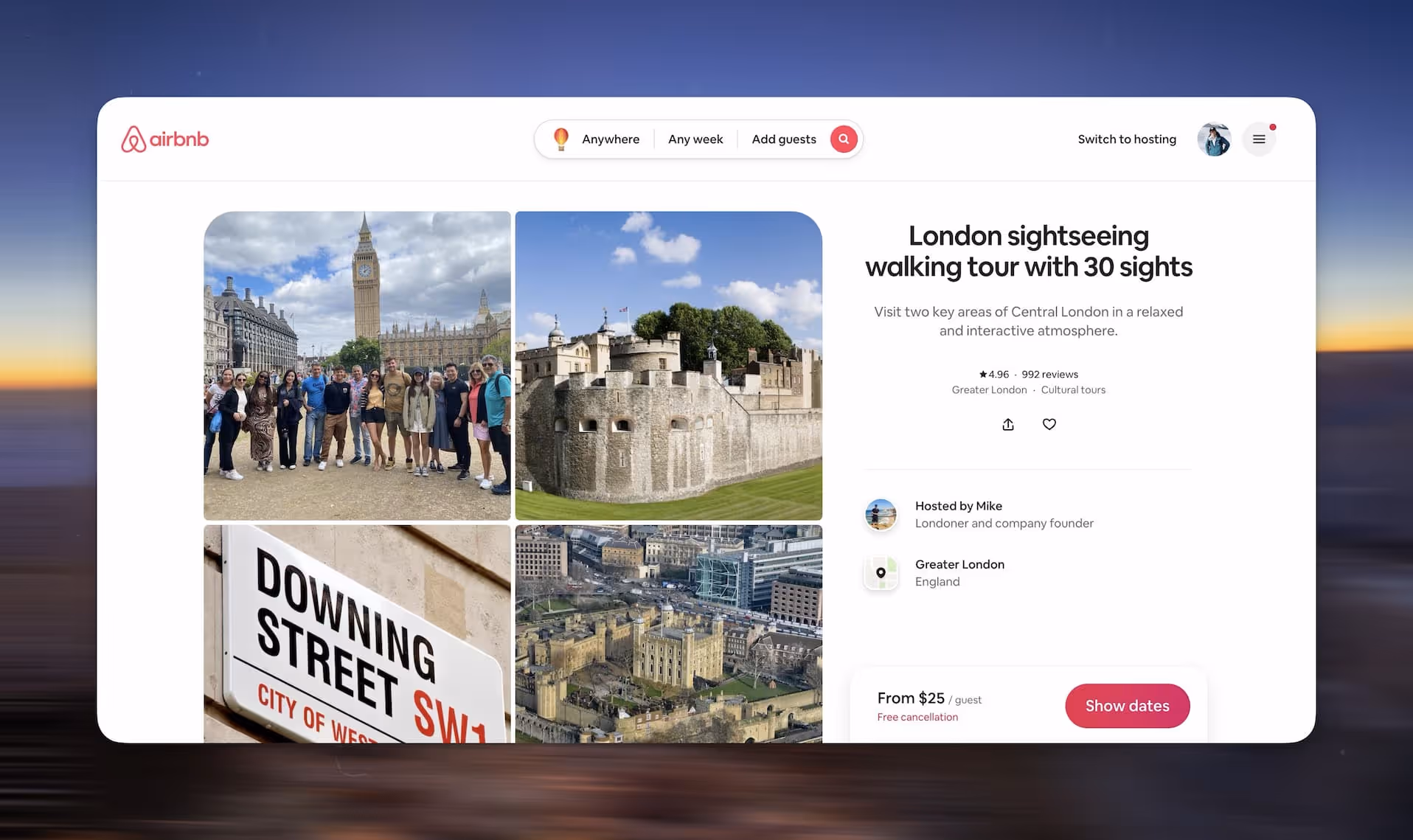Click Free cancellation text
Image resolution: width=1413 pixels, height=840 pixels.
pos(917,717)
